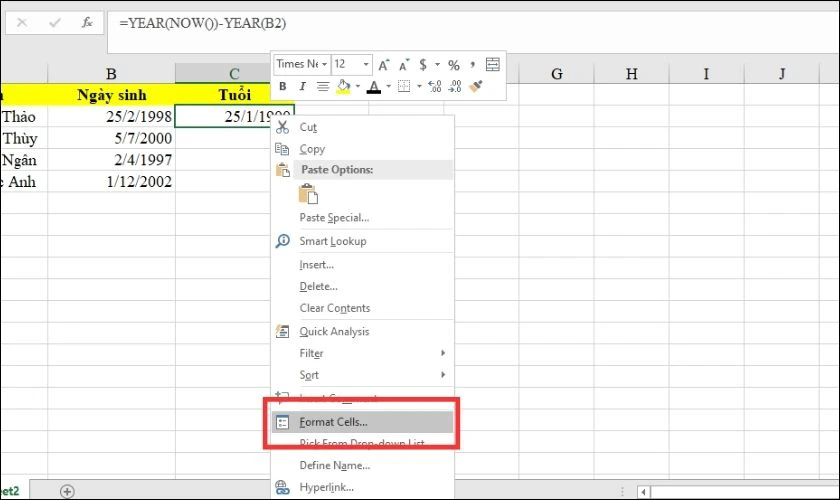The width and height of the screenshot is (840, 500).
Task: Toggle italic in the mini toolbar
Action: 302,86
